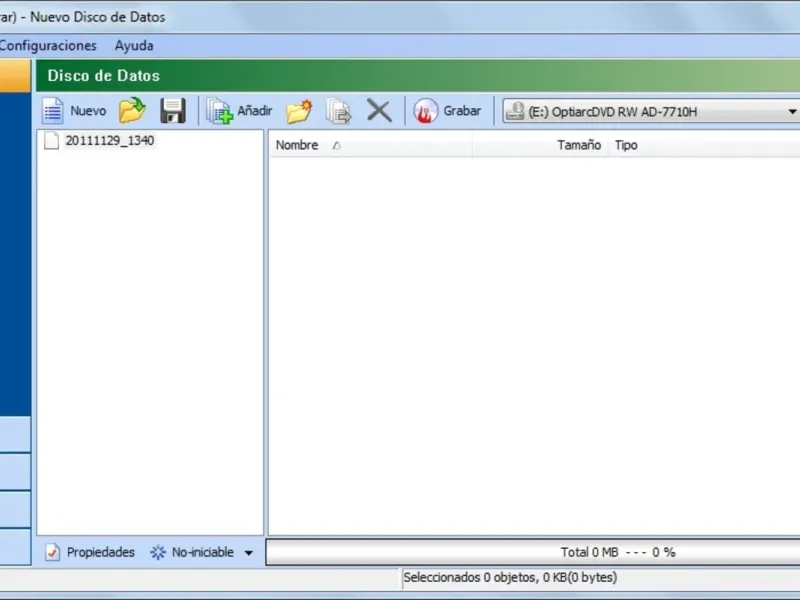The image size is (800, 600).
Task: Click the disc drive icon in the drive selector
Action: click(515, 111)
